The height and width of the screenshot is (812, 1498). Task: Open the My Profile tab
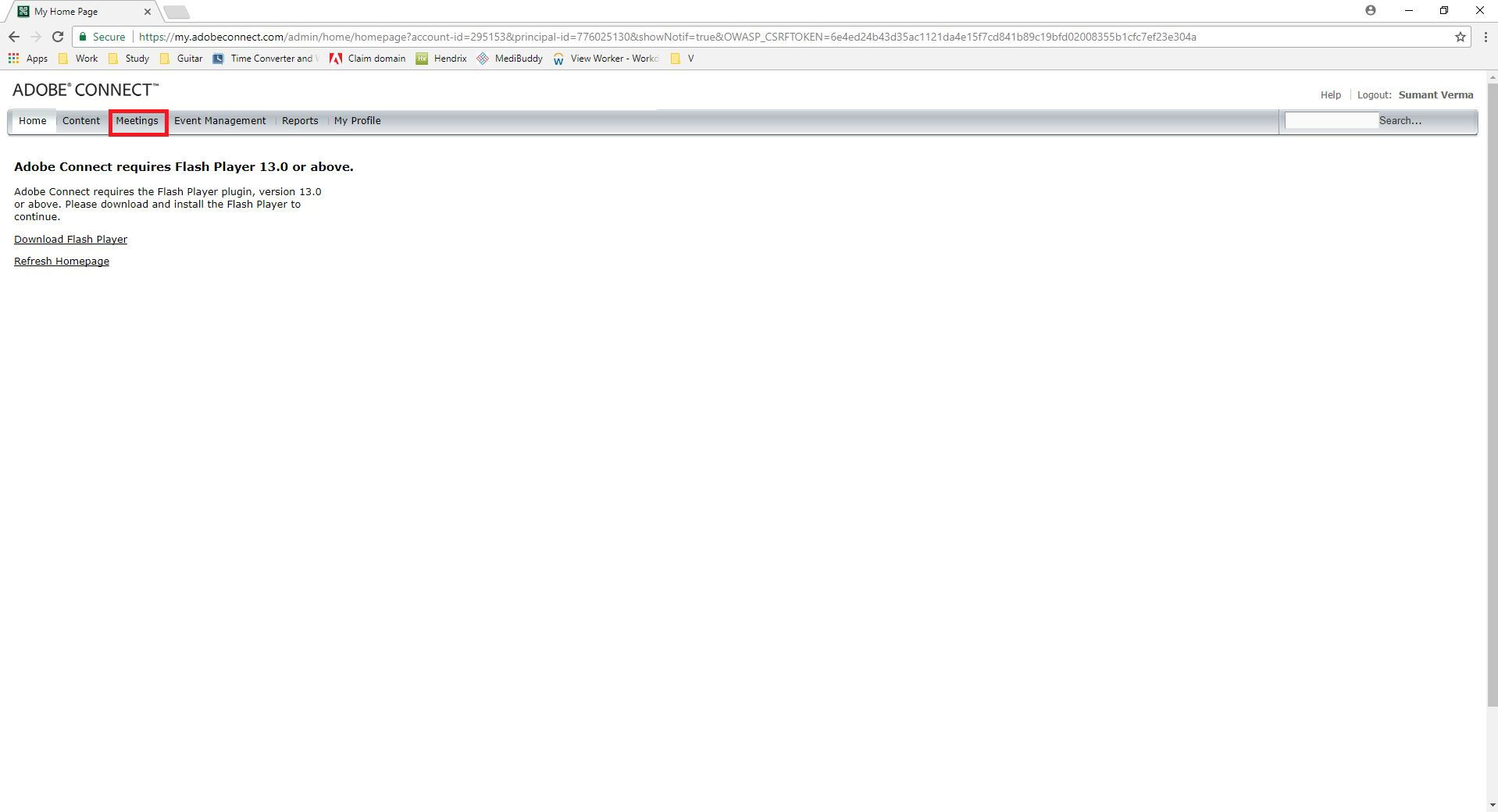click(358, 121)
